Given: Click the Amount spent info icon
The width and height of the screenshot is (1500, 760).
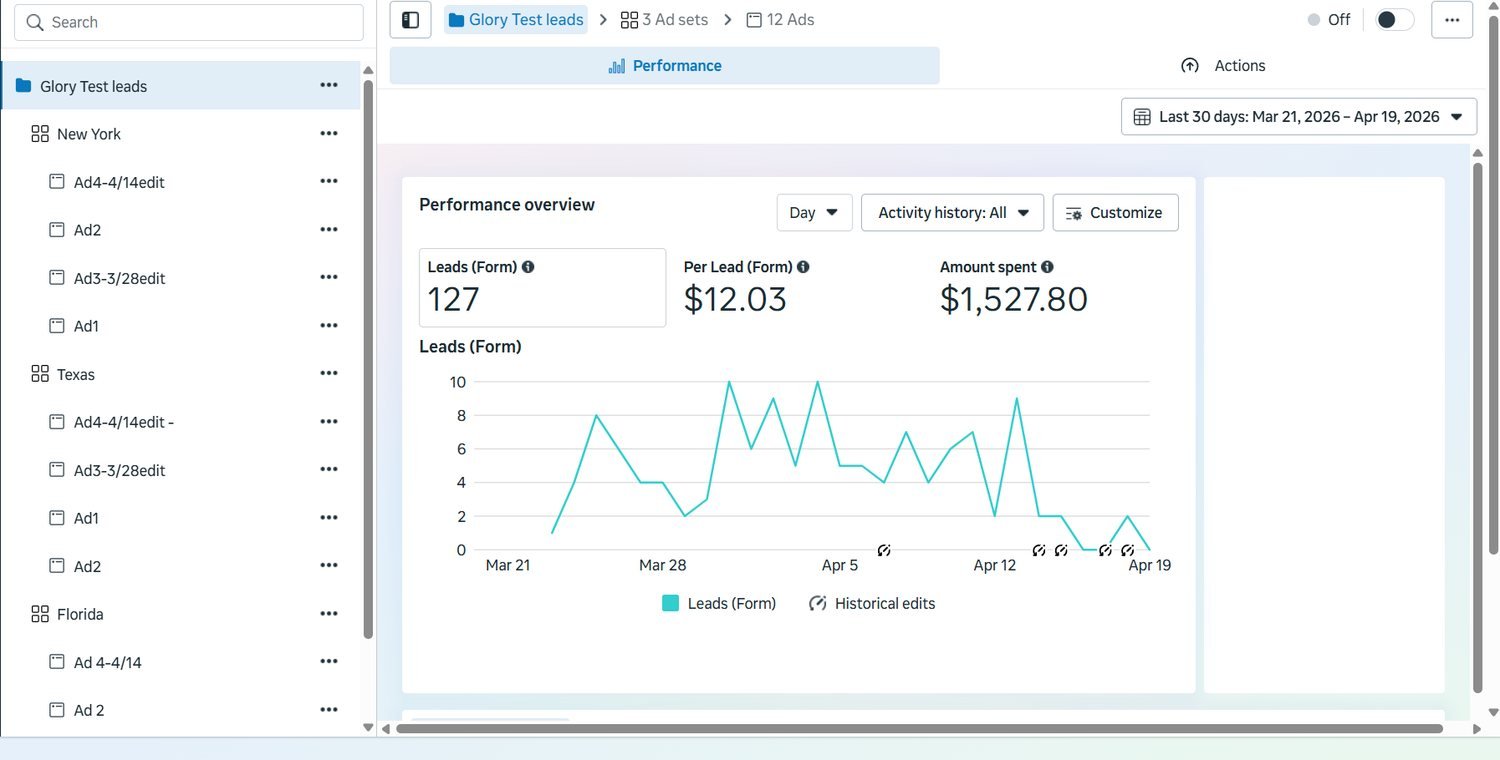Looking at the screenshot, I should (1047, 267).
